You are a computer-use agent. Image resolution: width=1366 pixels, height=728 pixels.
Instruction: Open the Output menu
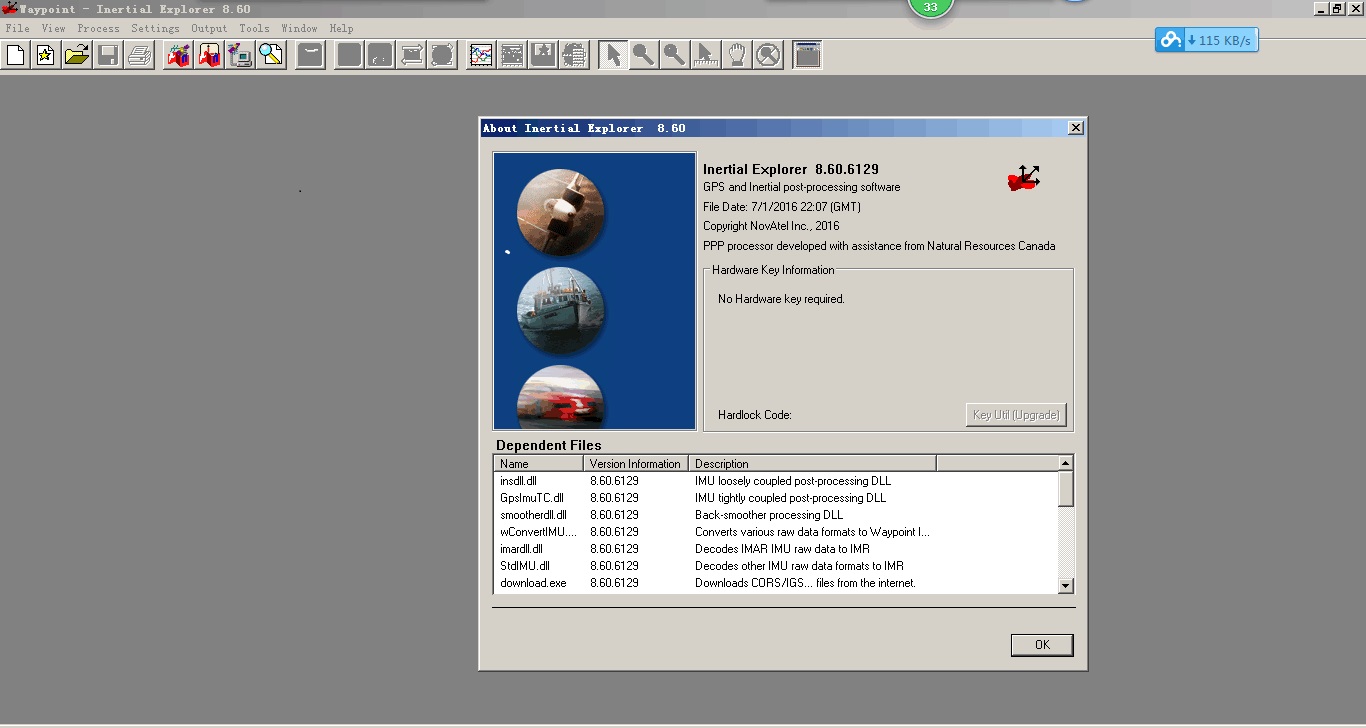[x=209, y=28]
